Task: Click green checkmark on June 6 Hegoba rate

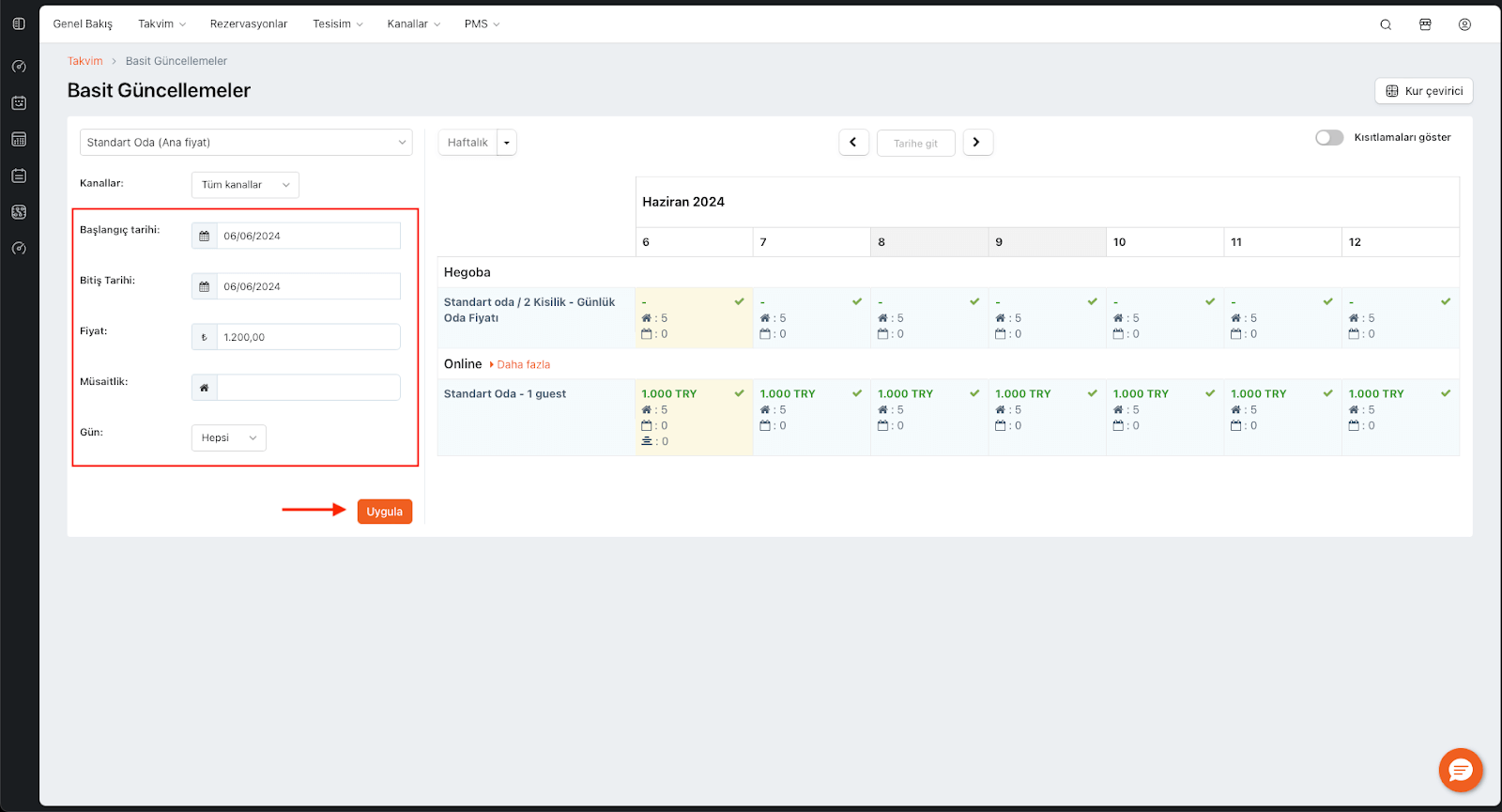Action: [740, 301]
